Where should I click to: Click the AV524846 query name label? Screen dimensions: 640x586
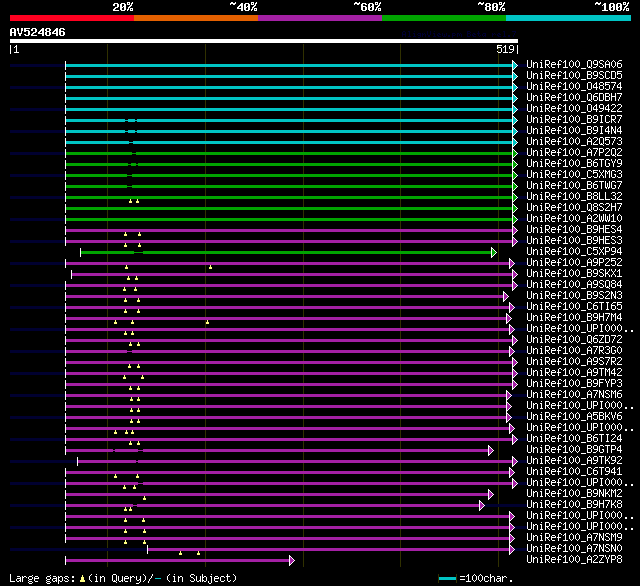(x=38, y=32)
